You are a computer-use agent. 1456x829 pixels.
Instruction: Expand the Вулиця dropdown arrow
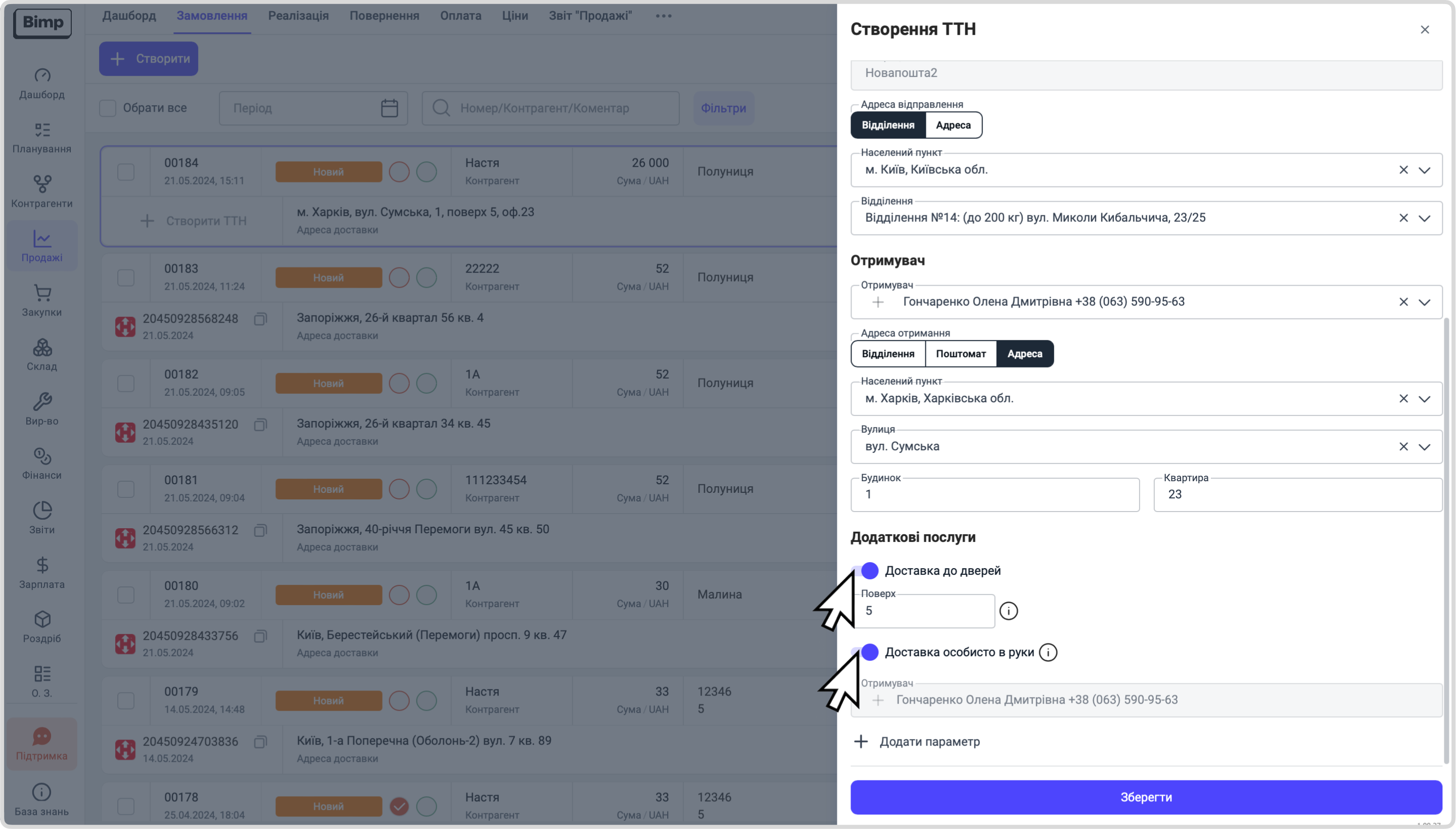(1424, 447)
